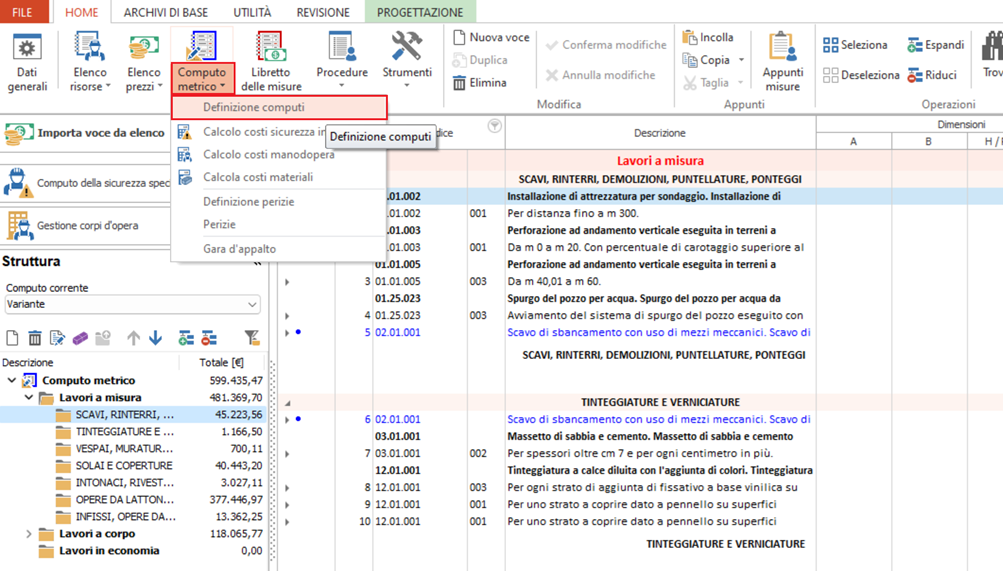Expand row 7 with code 03.01.001

tap(287, 454)
